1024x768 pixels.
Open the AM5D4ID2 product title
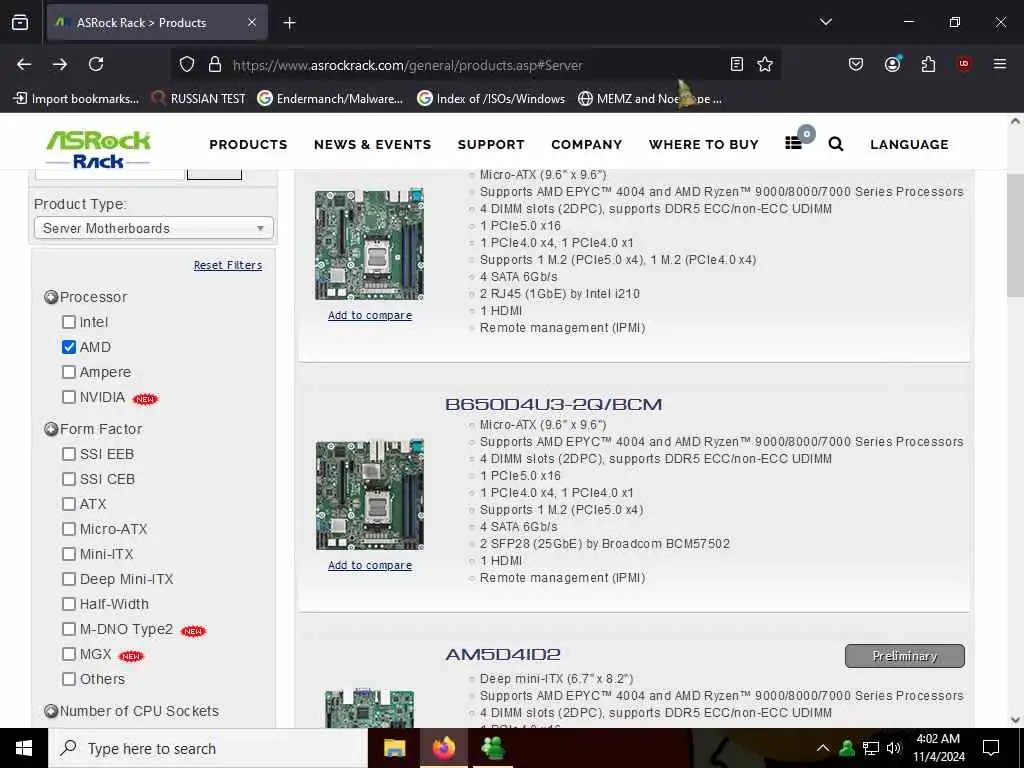503,654
